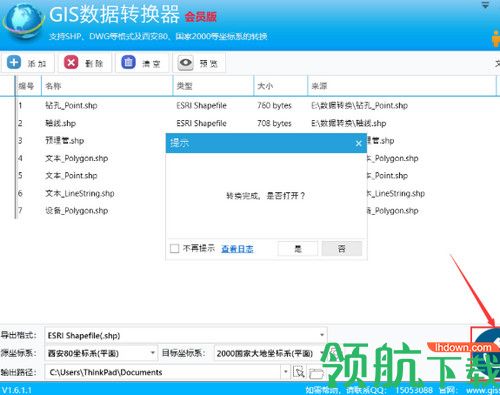Screen dimensions: 500x395
Task: Click the 760 bytes size cell
Action: 274,106
